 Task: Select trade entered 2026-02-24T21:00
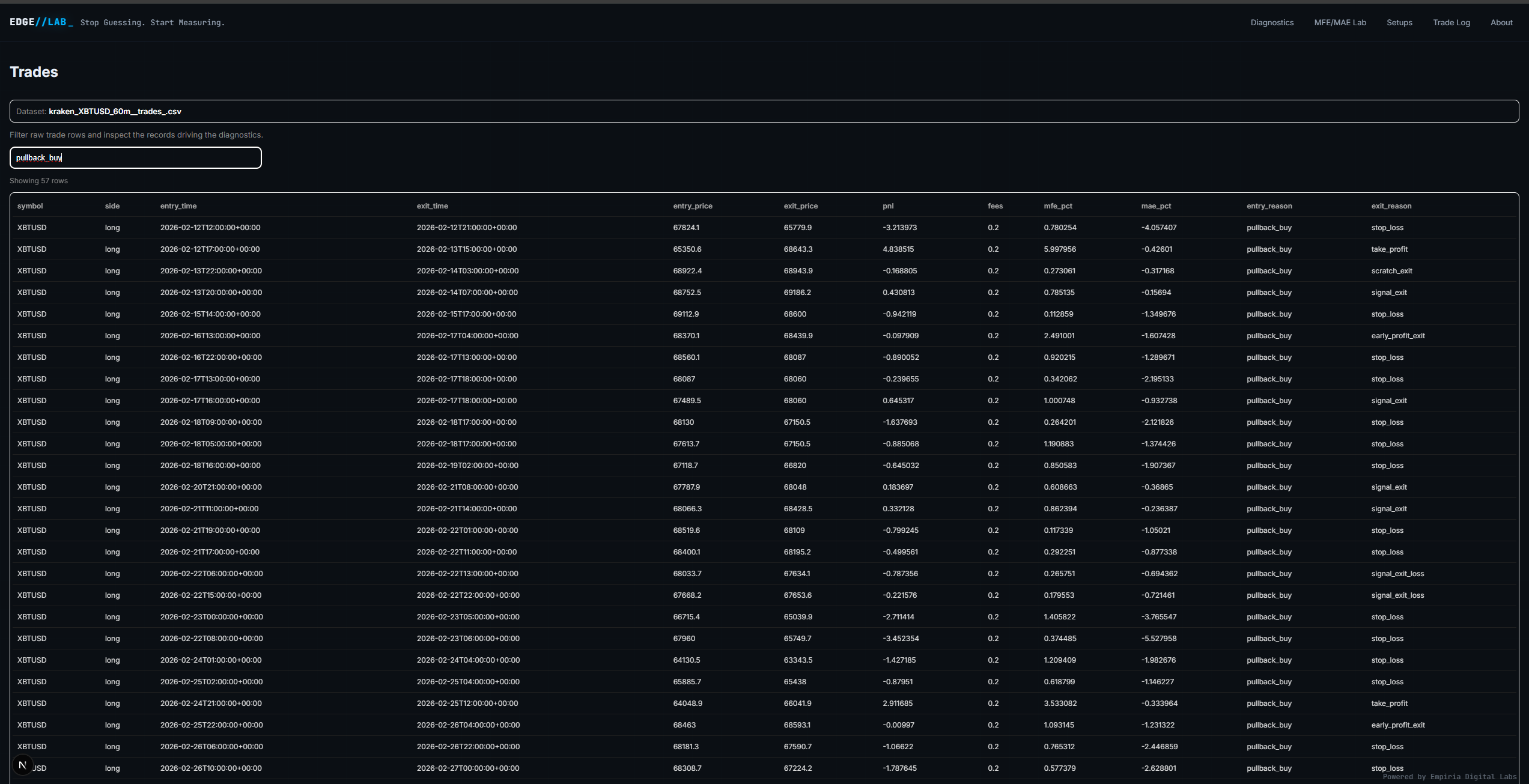pyautogui.click(x=211, y=703)
